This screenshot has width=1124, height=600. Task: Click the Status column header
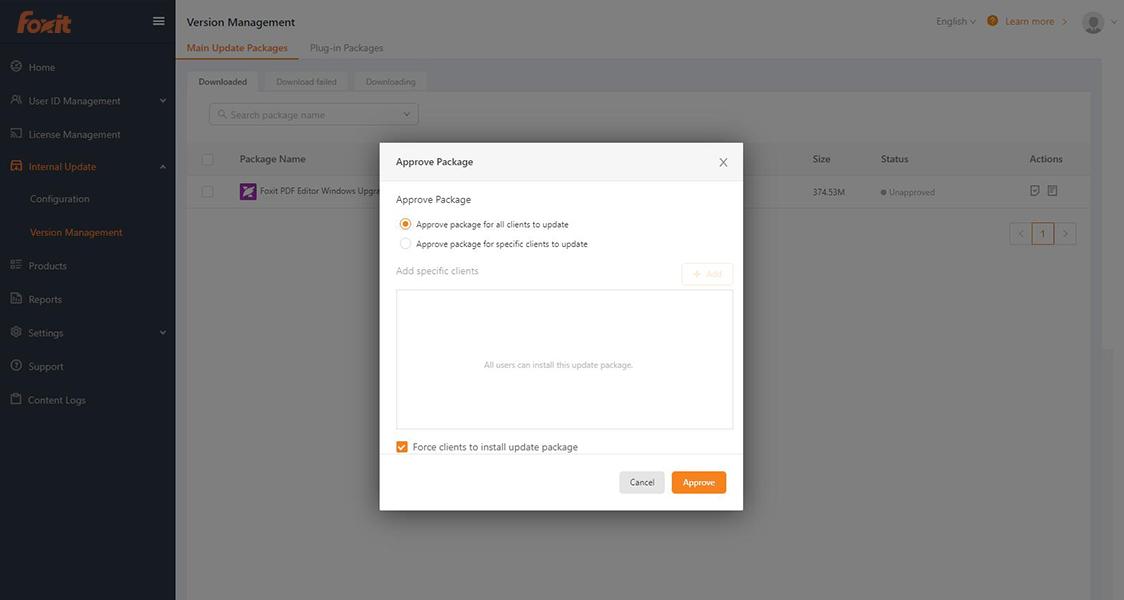895,159
